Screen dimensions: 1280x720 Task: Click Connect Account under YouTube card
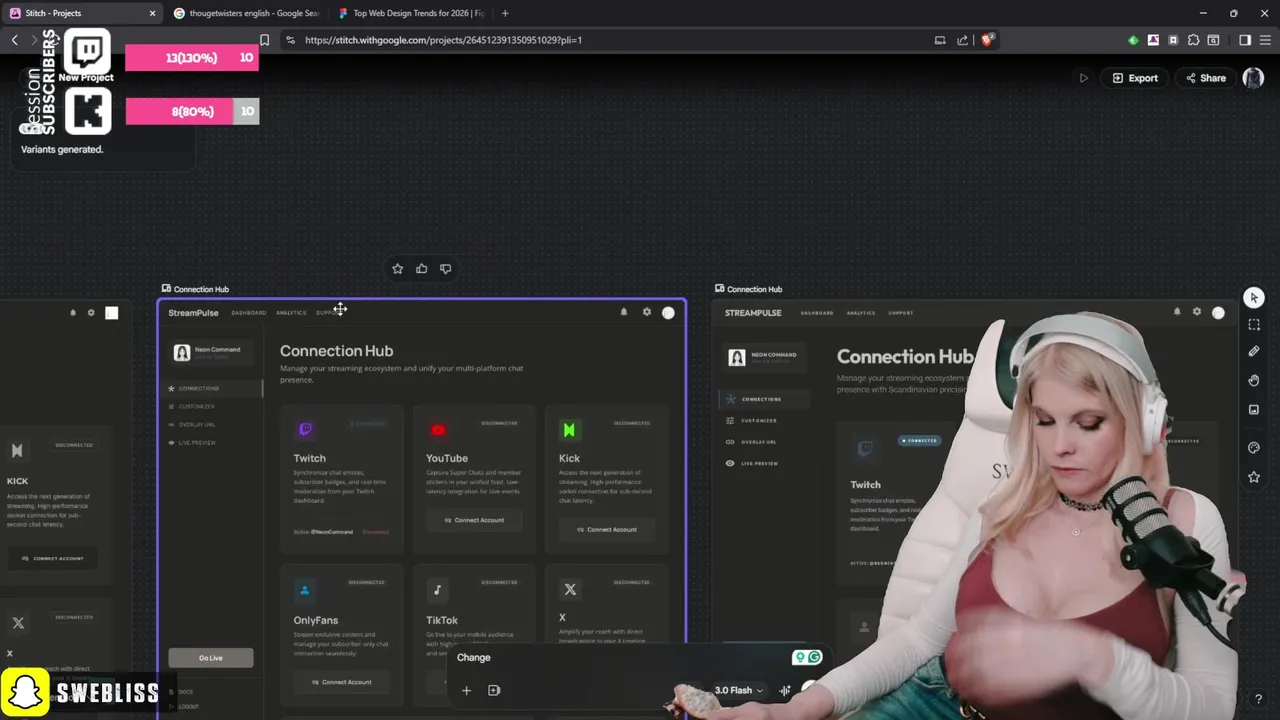tap(474, 520)
